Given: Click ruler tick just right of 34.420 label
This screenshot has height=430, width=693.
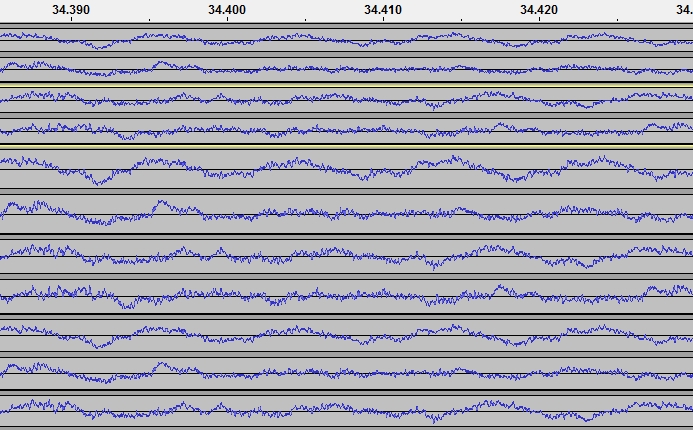Looking at the screenshot, I should pos(617,20).
